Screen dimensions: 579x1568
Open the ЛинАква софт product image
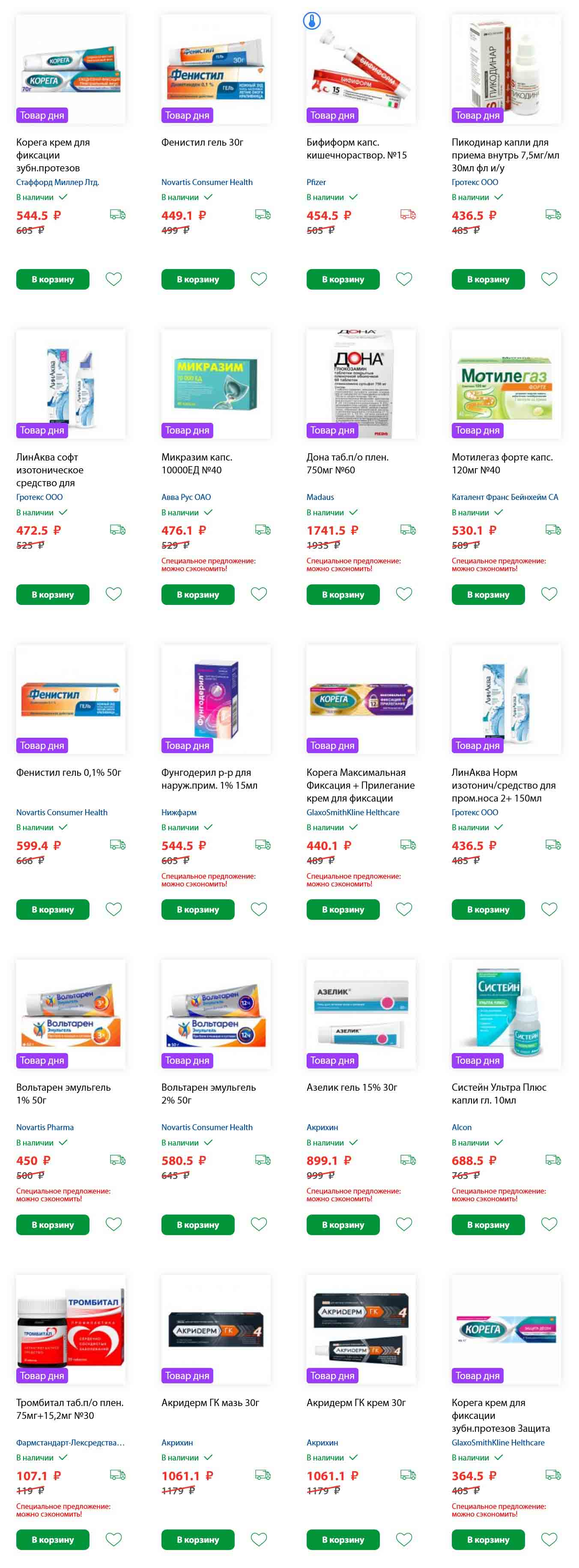(71, 384)
